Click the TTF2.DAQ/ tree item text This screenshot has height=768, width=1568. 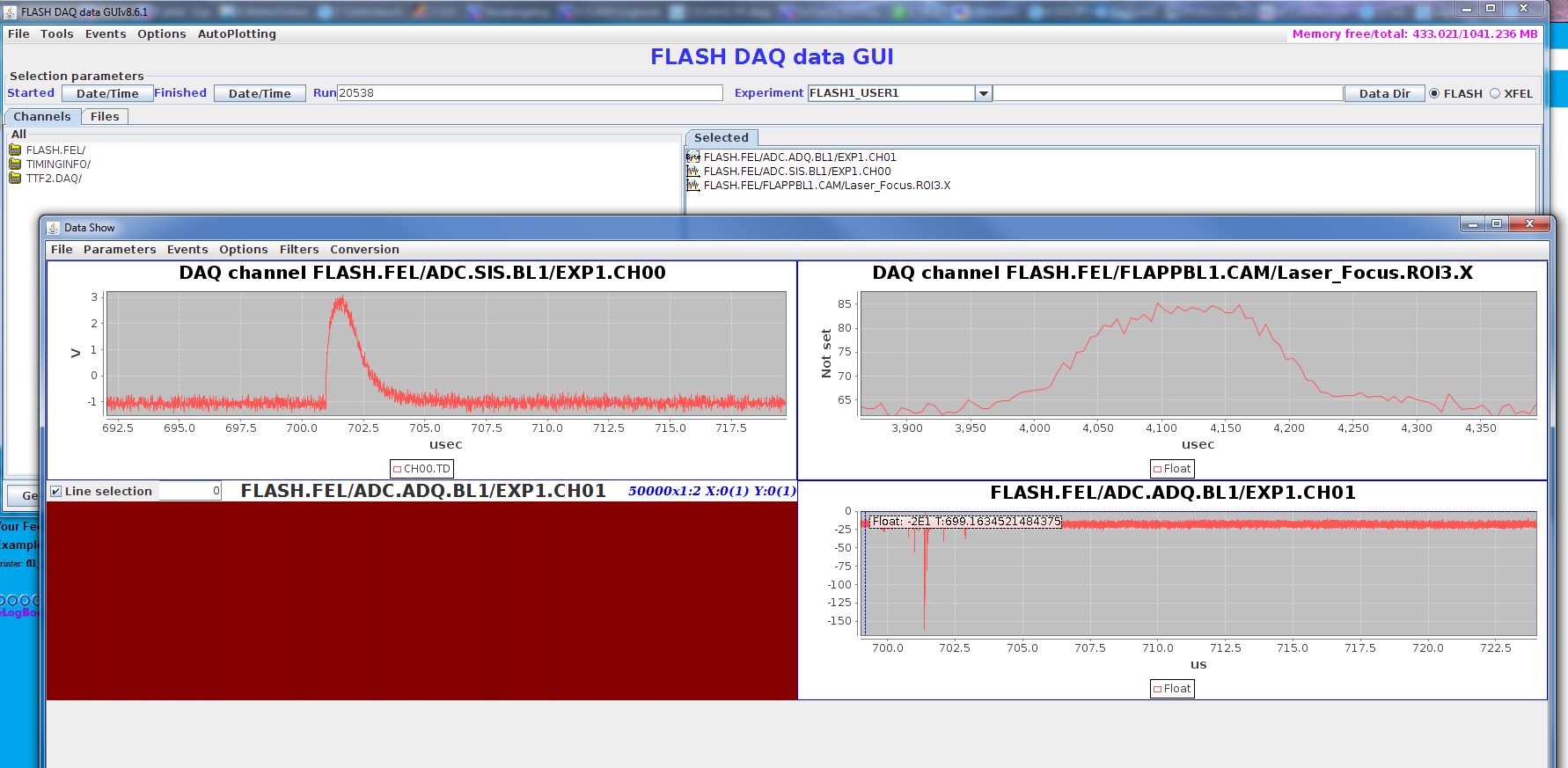coord(54,178)
